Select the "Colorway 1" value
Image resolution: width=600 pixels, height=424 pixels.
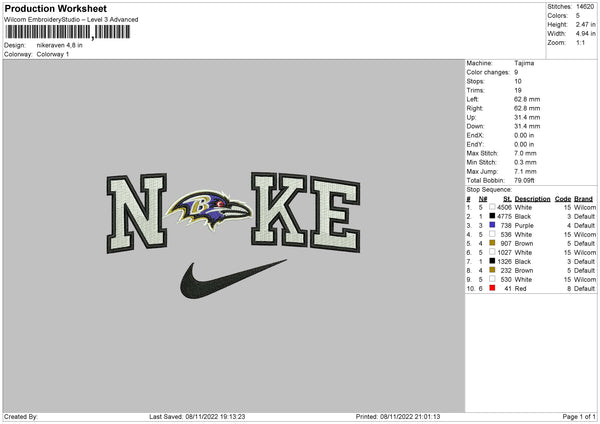tap(53, 54)
